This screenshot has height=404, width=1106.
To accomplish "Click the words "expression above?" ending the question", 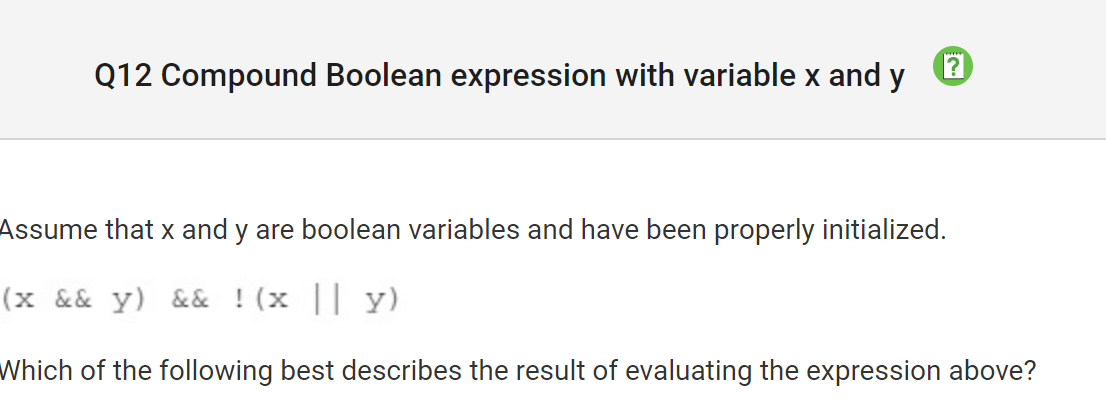I will point(920,371).
